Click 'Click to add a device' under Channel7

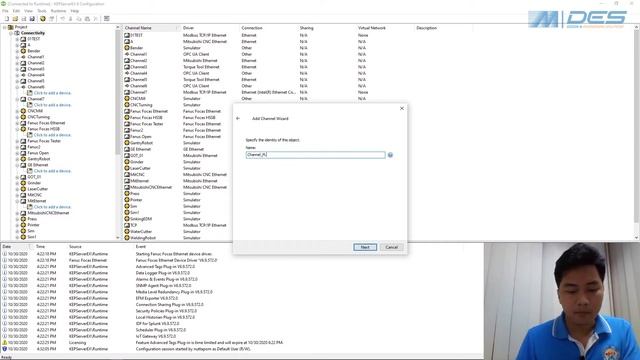point(53,105)
